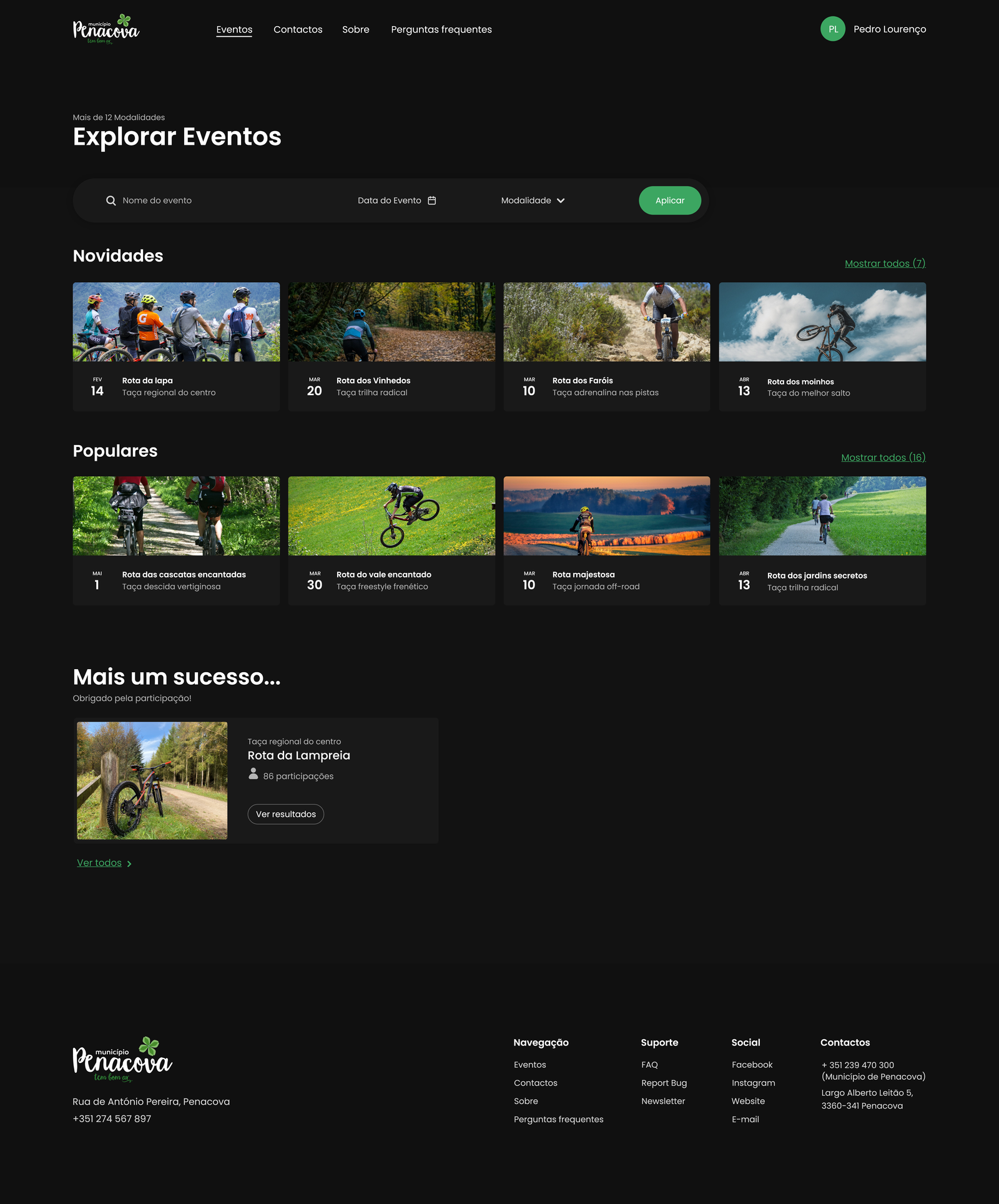Click the PL user avatar
The width and height of the screenshot is (999, 1204).
pos(832,29)
